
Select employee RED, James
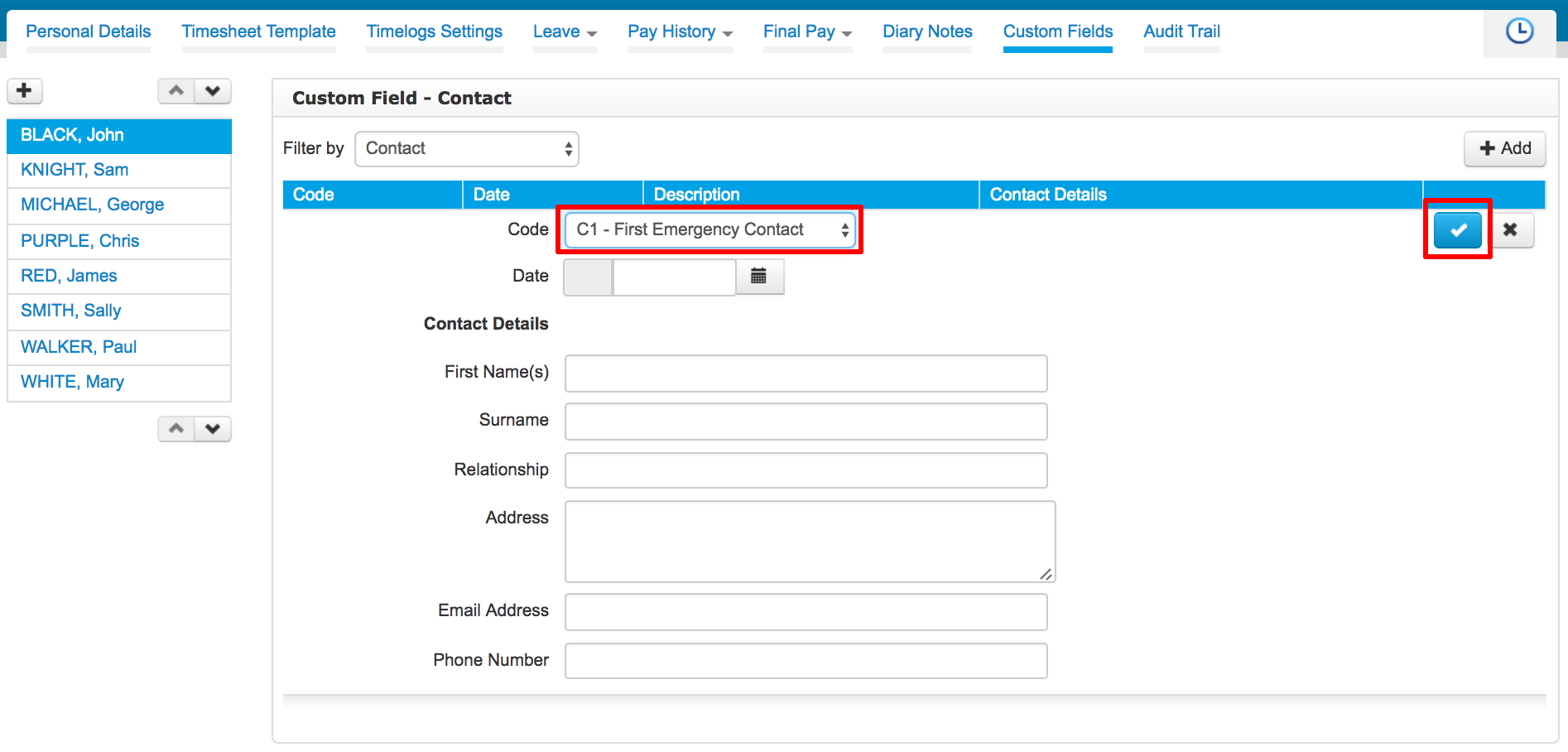coord(119,276)
